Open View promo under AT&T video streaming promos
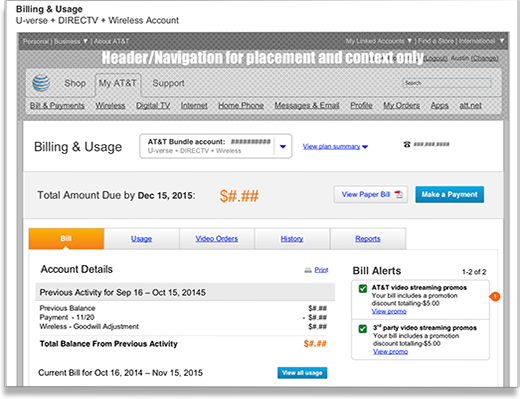Image resolution: width=520 pixels, height=399 pixels. 389,311
